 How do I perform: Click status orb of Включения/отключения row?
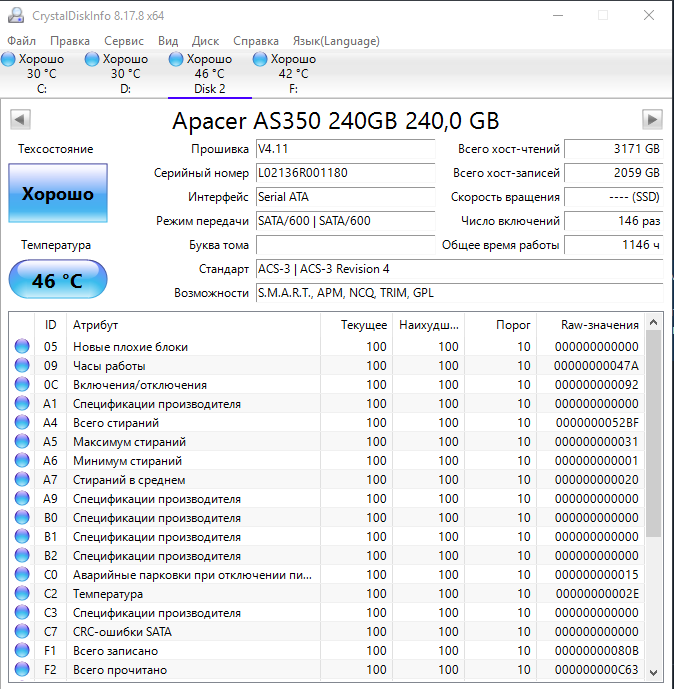tap(22, 384)
